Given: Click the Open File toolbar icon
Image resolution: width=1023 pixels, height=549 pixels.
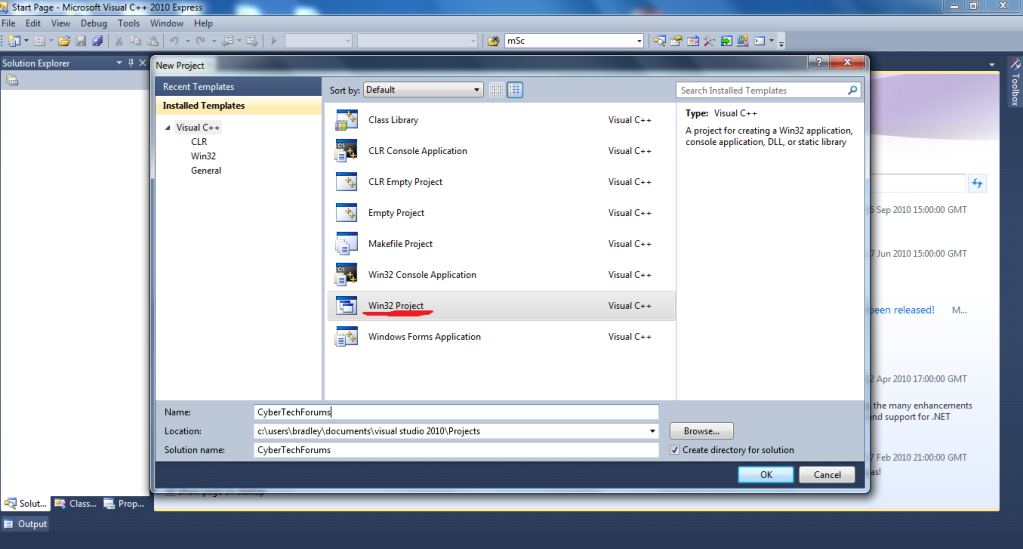Looking at the screenshot, I should [x=65, y=41].
